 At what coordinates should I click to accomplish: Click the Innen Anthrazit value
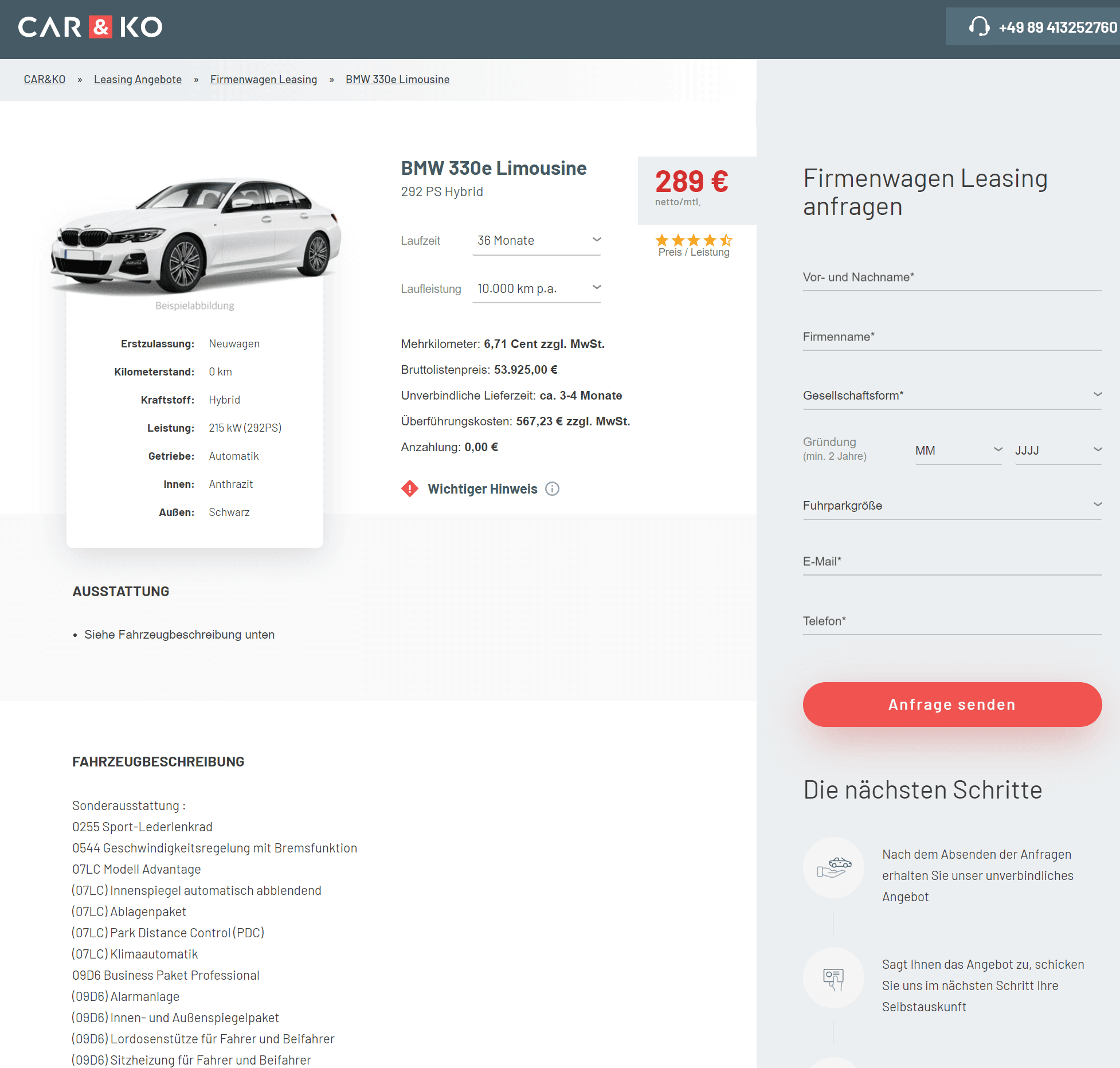pyautogui.click(x=230, y=484)
